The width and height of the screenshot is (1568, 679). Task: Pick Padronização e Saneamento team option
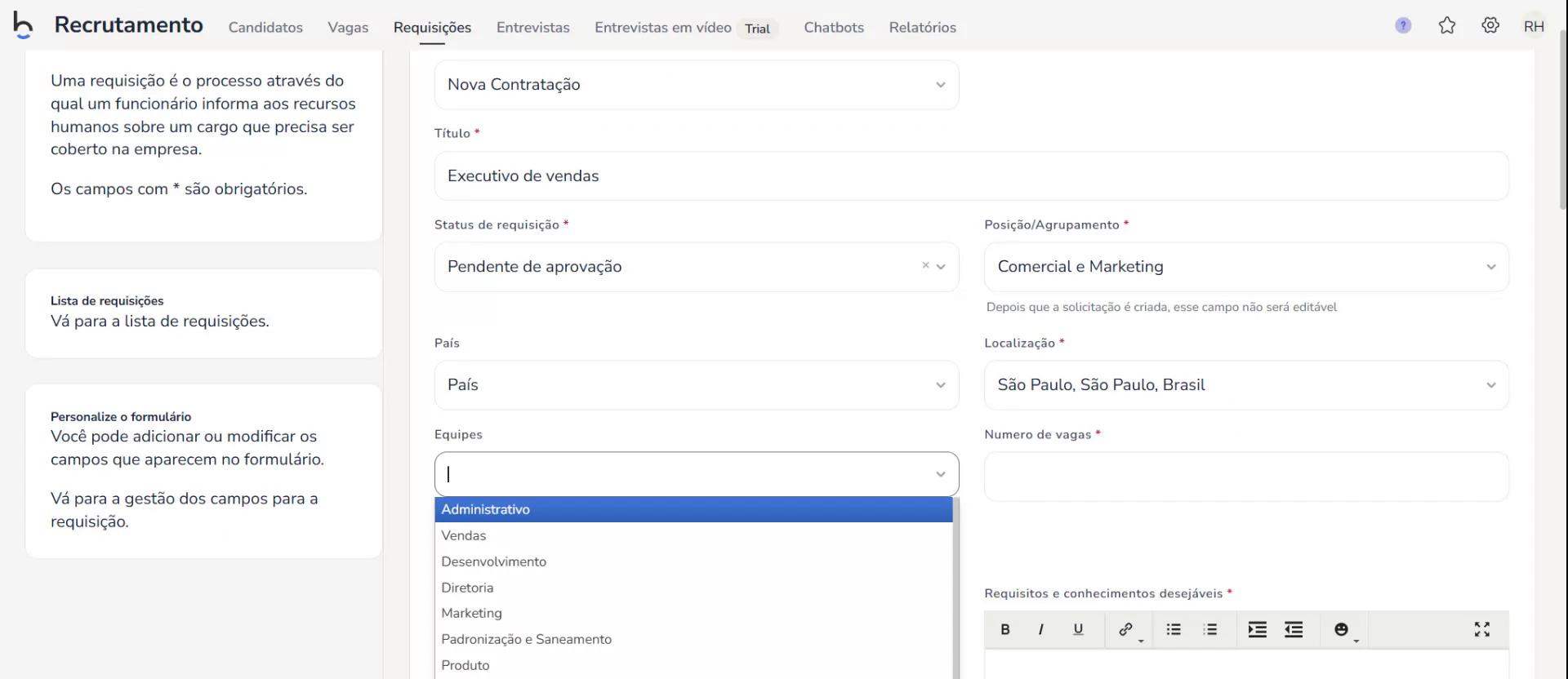pos(693,639)
